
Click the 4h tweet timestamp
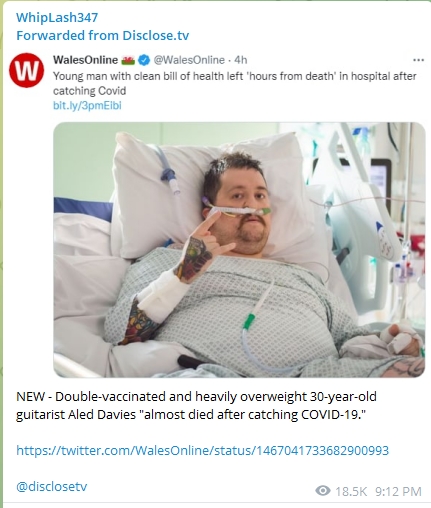241,60
